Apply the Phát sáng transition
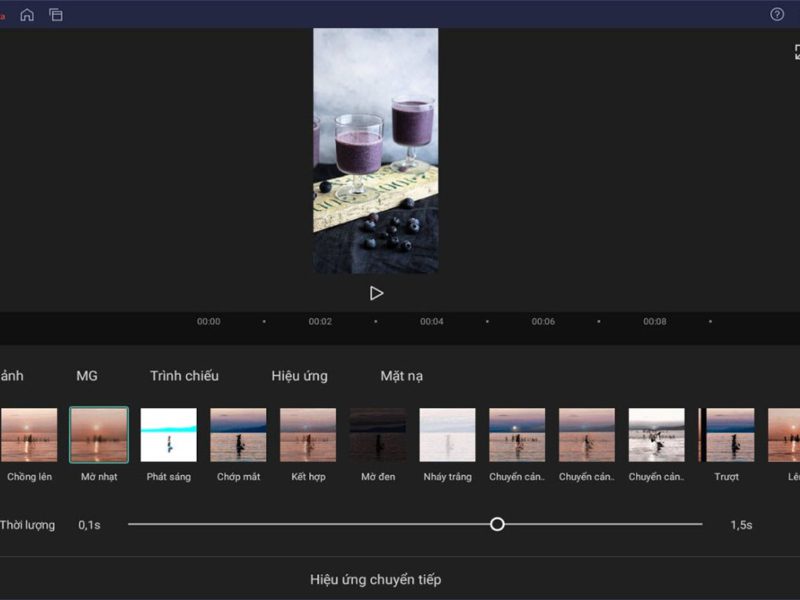Screen dimensions: 800x600 point(168,435)
